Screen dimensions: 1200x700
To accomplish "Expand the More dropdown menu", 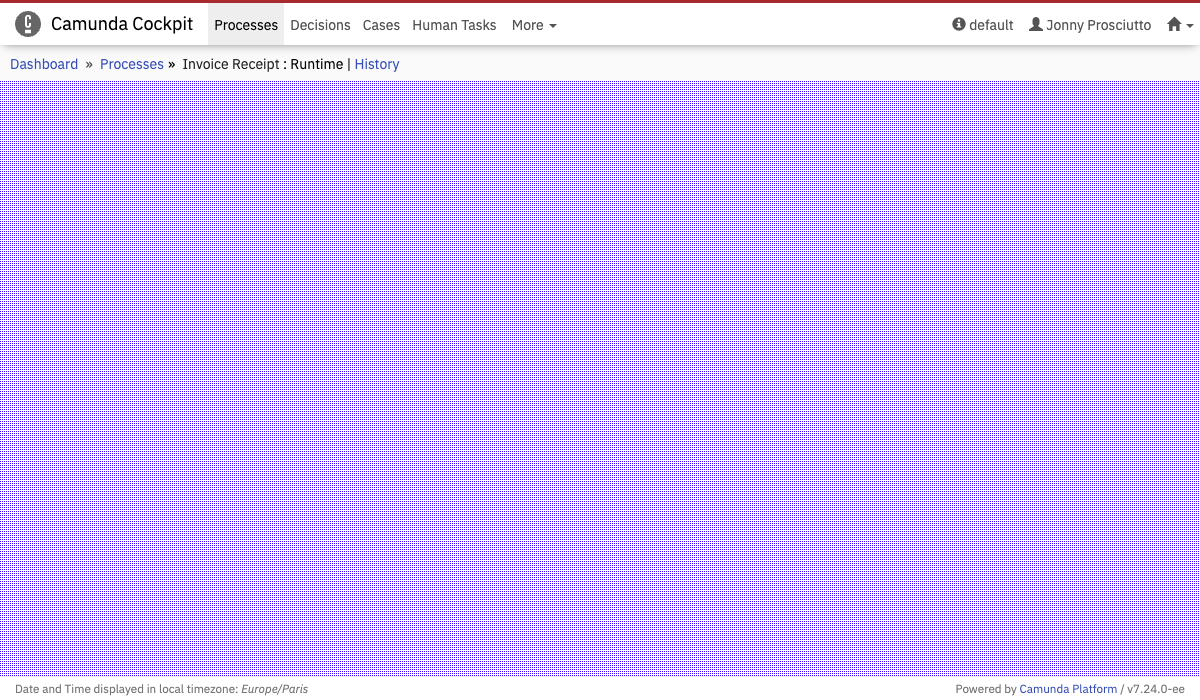I will [x=534, y=25].
